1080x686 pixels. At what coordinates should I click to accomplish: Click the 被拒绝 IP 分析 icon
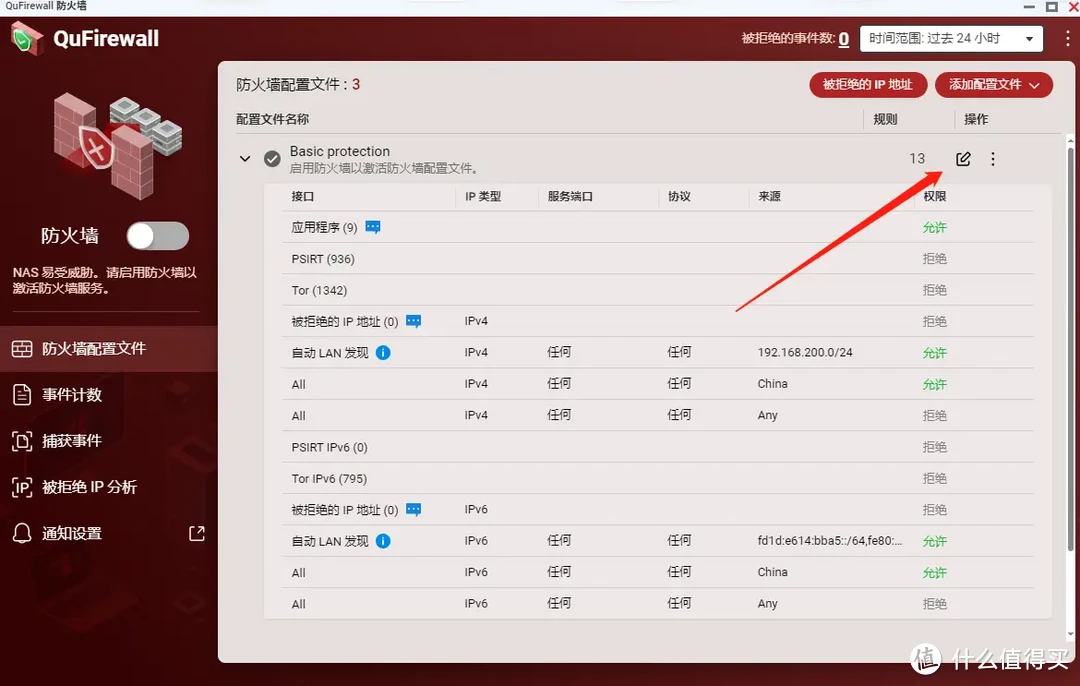pyautogui.click(x=22, y=487)
